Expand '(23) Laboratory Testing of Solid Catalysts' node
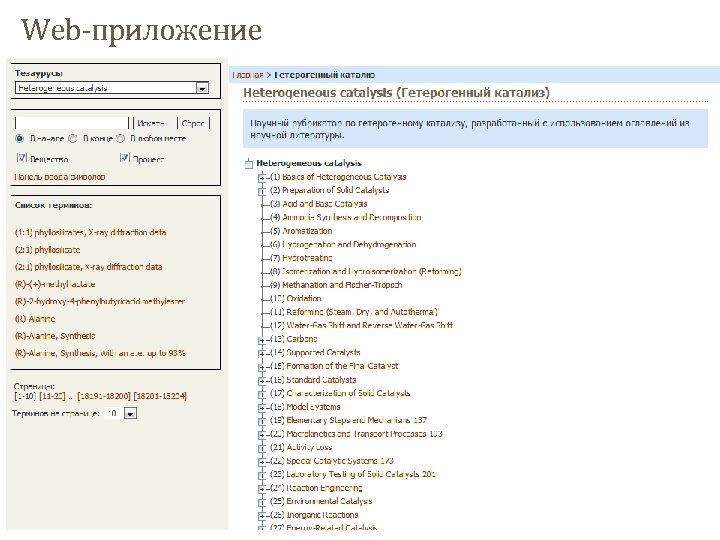 262,475
